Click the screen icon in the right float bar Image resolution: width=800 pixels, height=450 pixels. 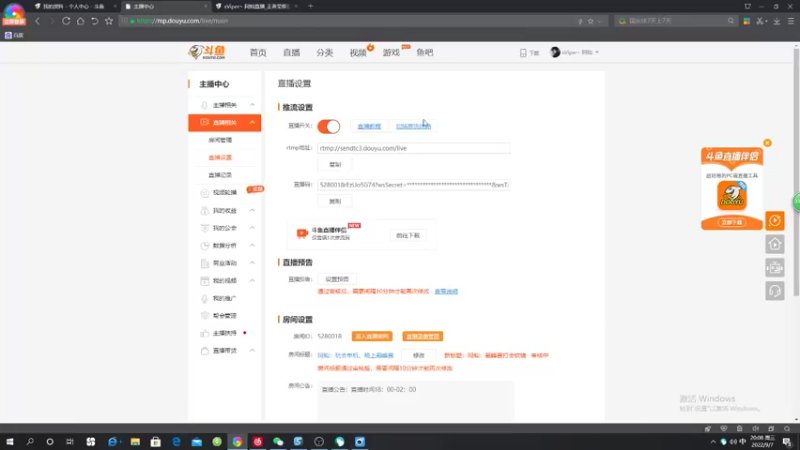(x=774, y=267)
